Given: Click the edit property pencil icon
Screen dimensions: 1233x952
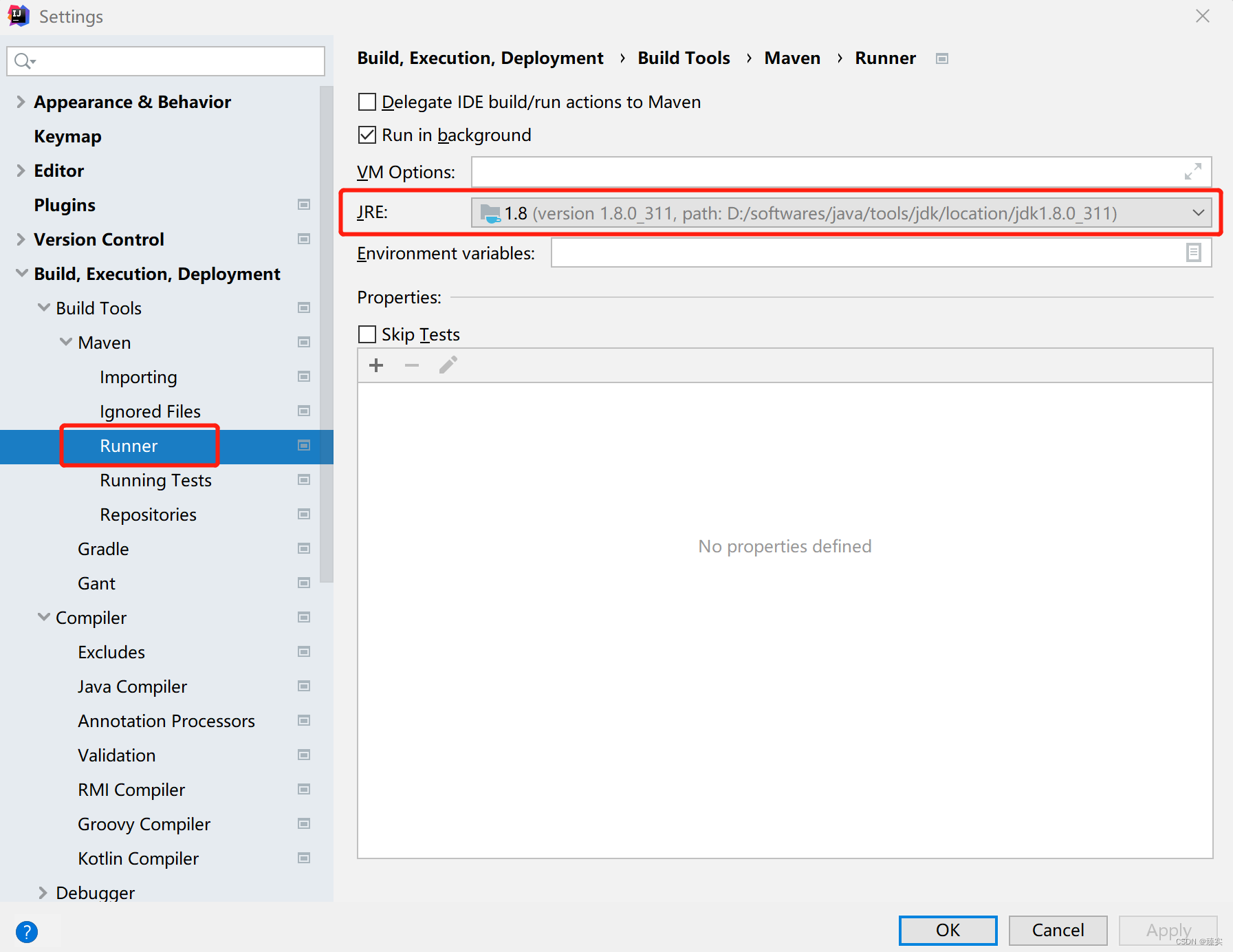Looking at the screenshot, I should 448,365.
